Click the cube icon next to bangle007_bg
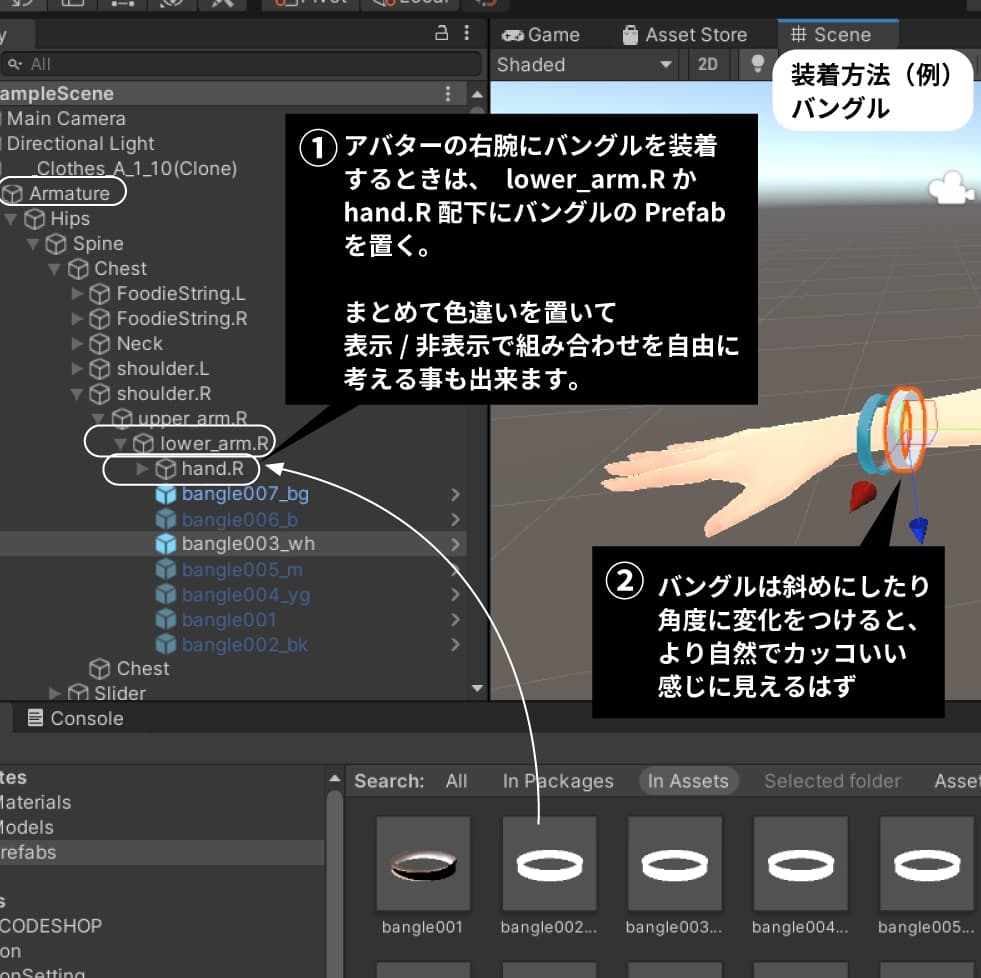This screenshot has height=978, width=981. (167, 494)
